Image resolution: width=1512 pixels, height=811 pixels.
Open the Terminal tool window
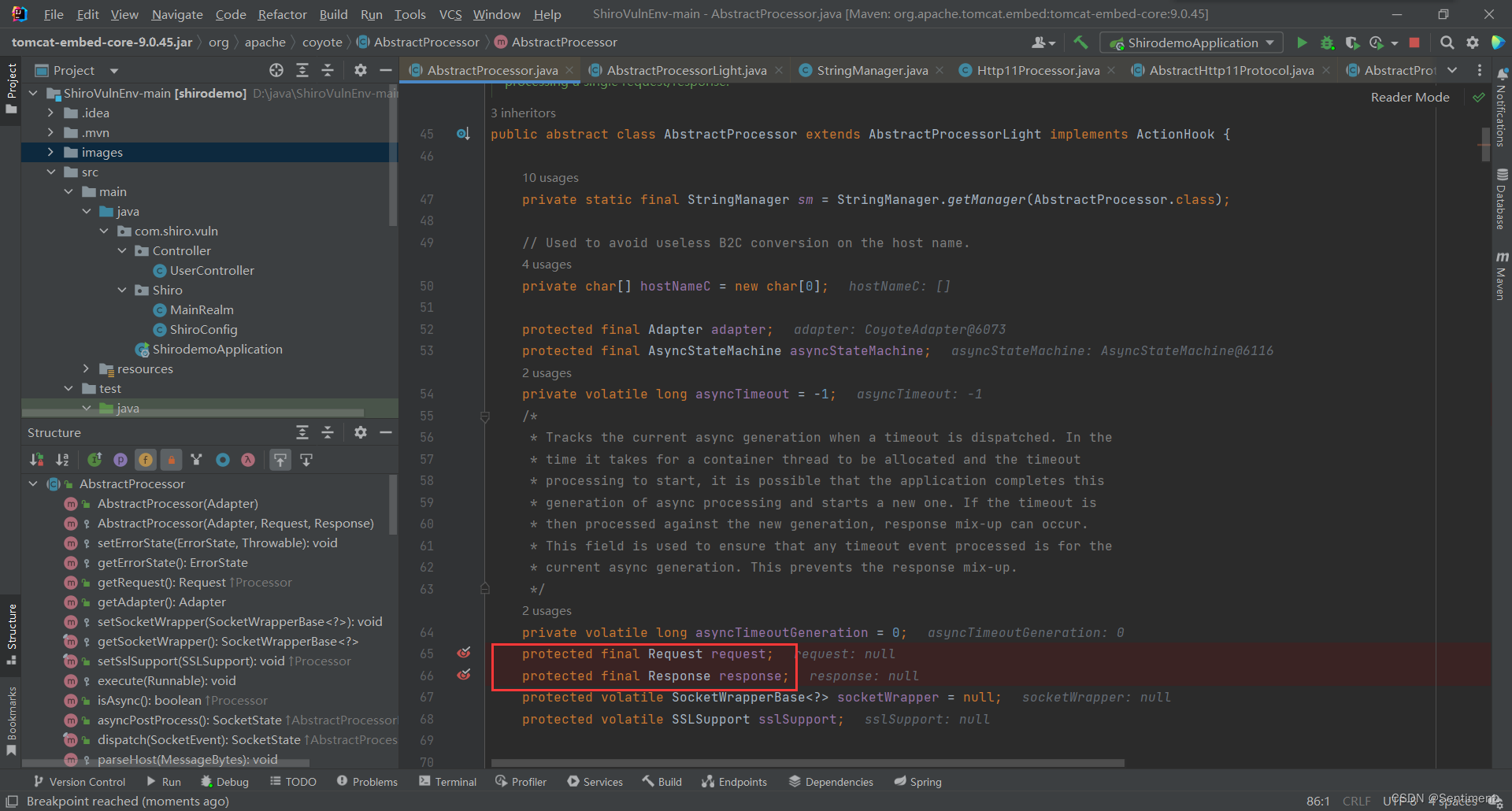point(447,781)
